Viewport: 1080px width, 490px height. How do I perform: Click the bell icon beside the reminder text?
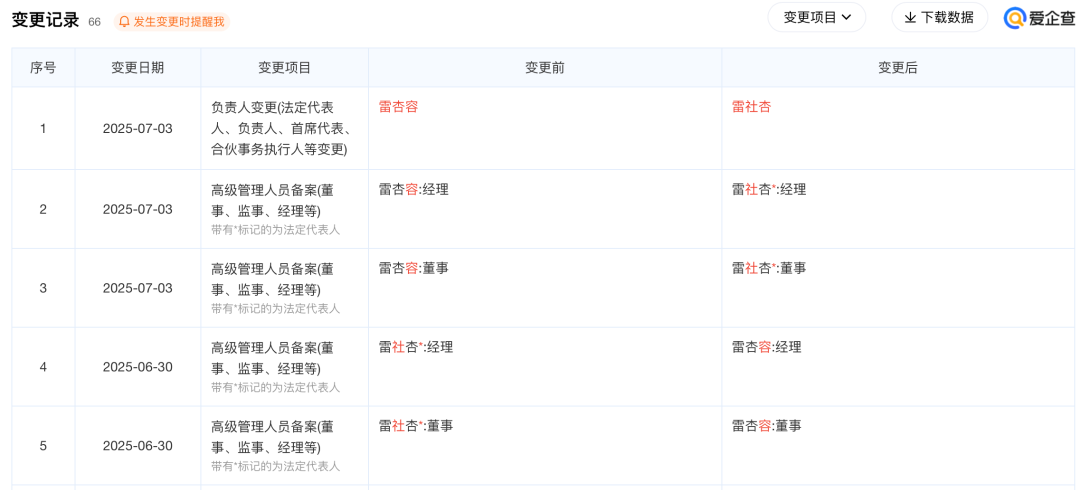point(124,21)
